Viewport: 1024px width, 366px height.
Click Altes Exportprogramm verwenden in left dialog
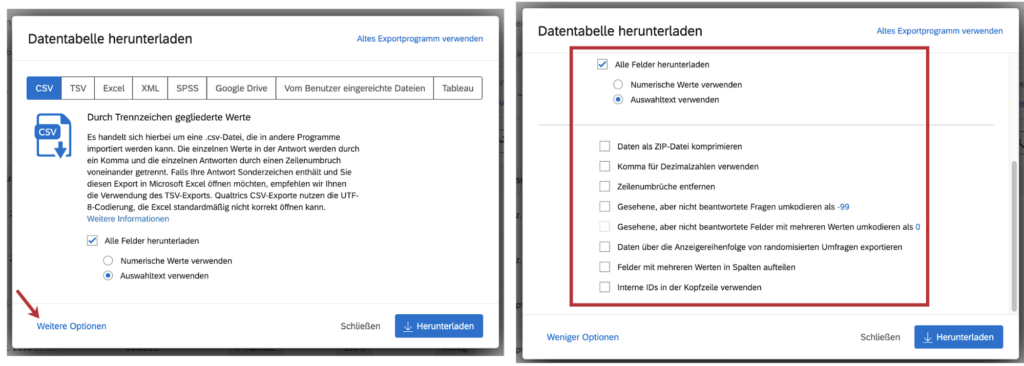420,39
